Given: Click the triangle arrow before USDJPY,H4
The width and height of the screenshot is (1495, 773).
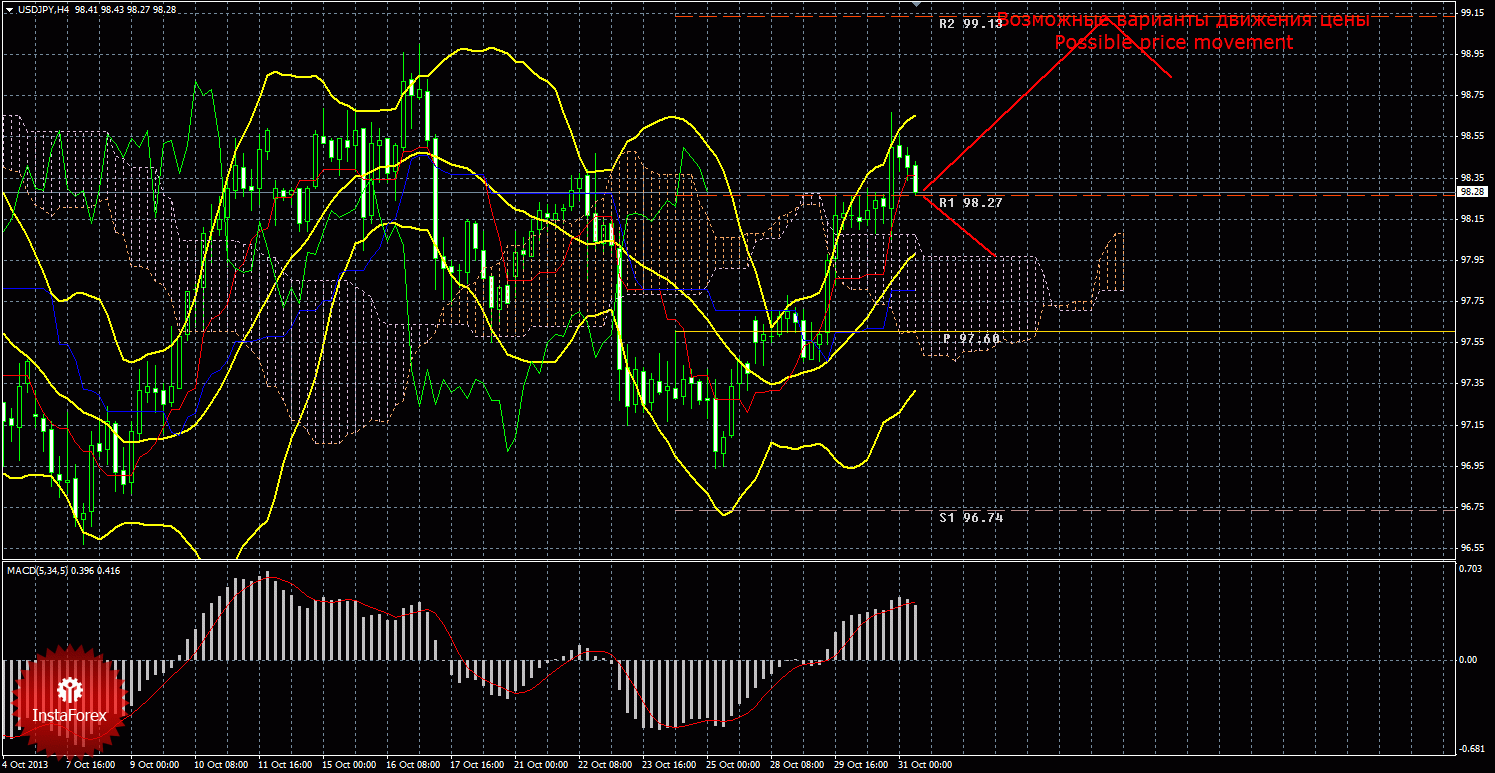Looking at the screenshot, I should (x=9, y=9).
